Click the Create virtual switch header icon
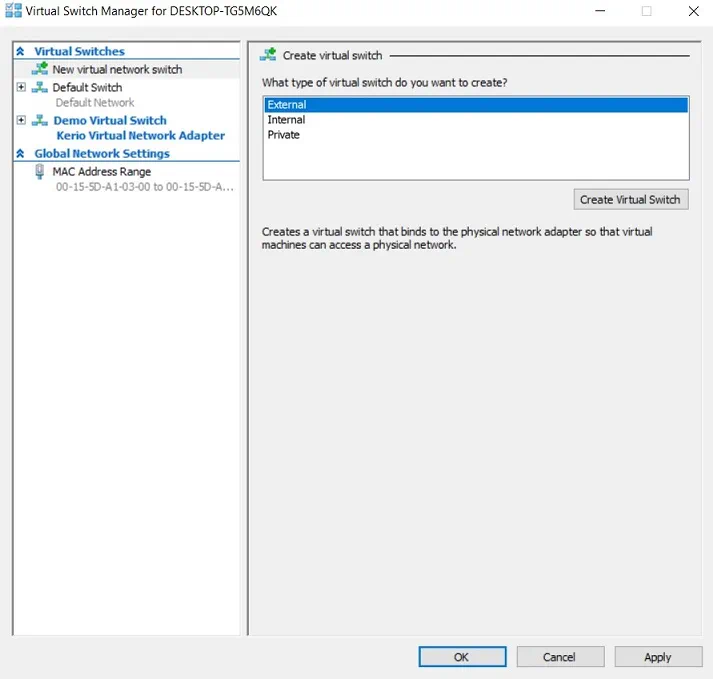The width and height of the screenshot is (713, 679). click(268, 55)
